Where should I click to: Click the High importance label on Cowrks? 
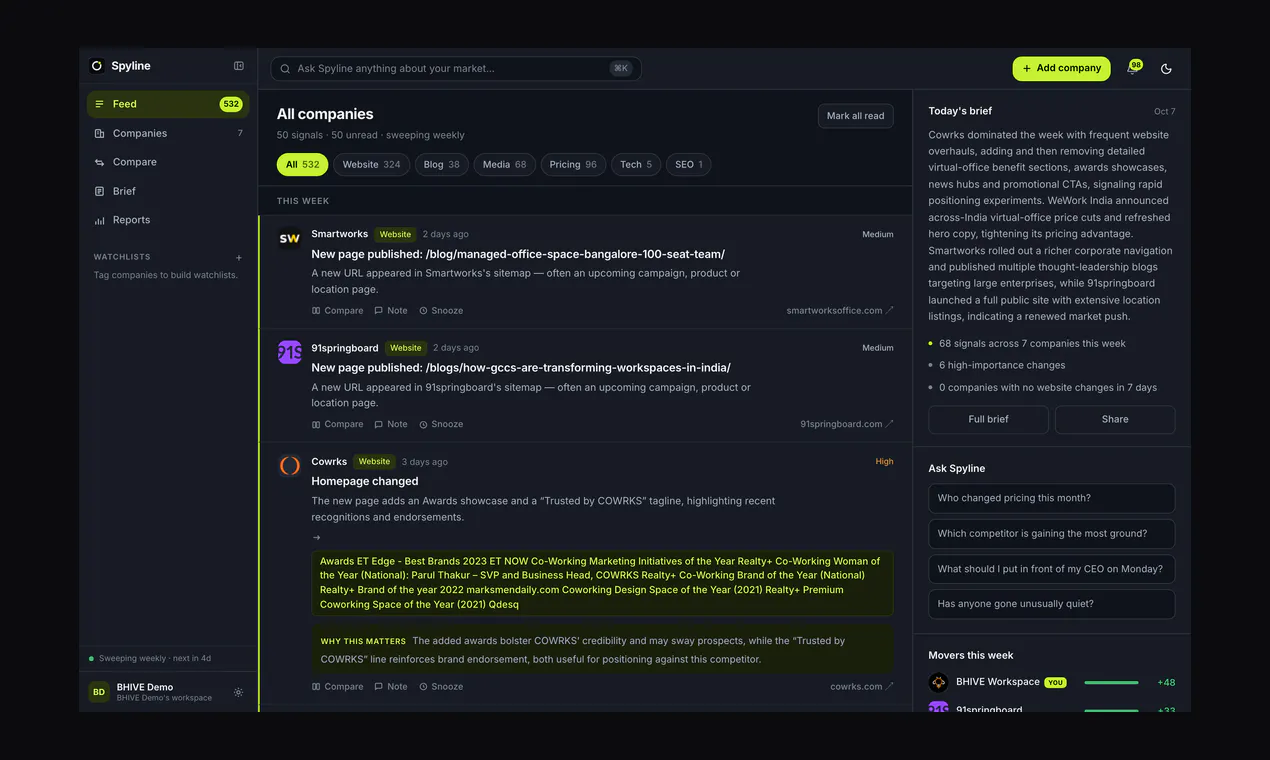tap(884, 462)
